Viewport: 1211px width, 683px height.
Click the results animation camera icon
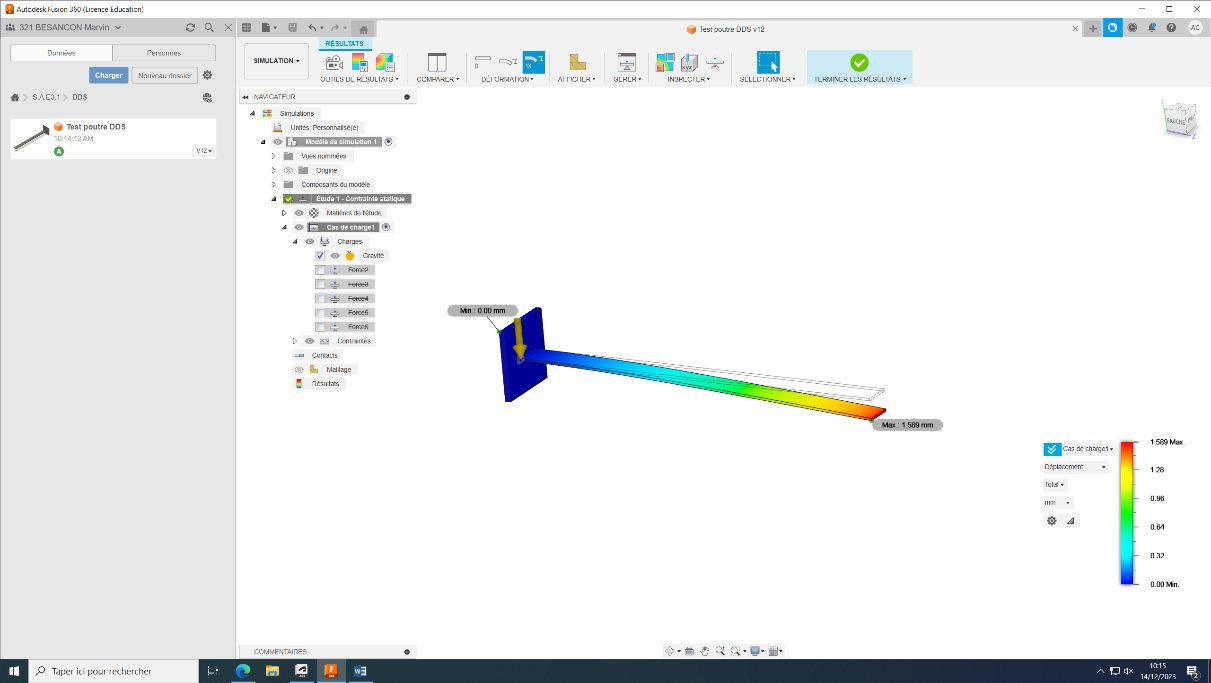pos(335,62)
